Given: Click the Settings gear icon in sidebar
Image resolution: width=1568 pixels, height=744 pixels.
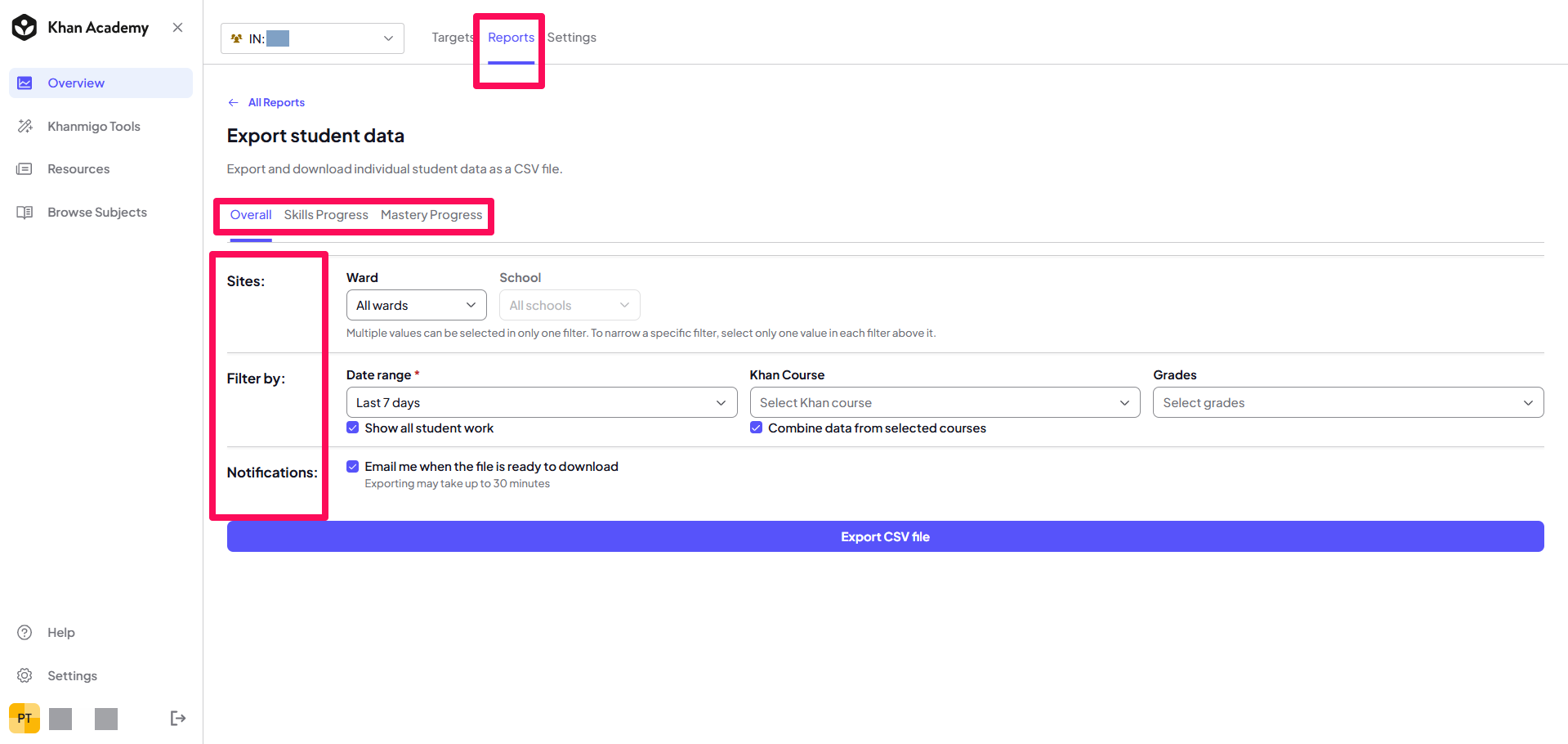Looking at the screenshot, I should pos(25,676).
